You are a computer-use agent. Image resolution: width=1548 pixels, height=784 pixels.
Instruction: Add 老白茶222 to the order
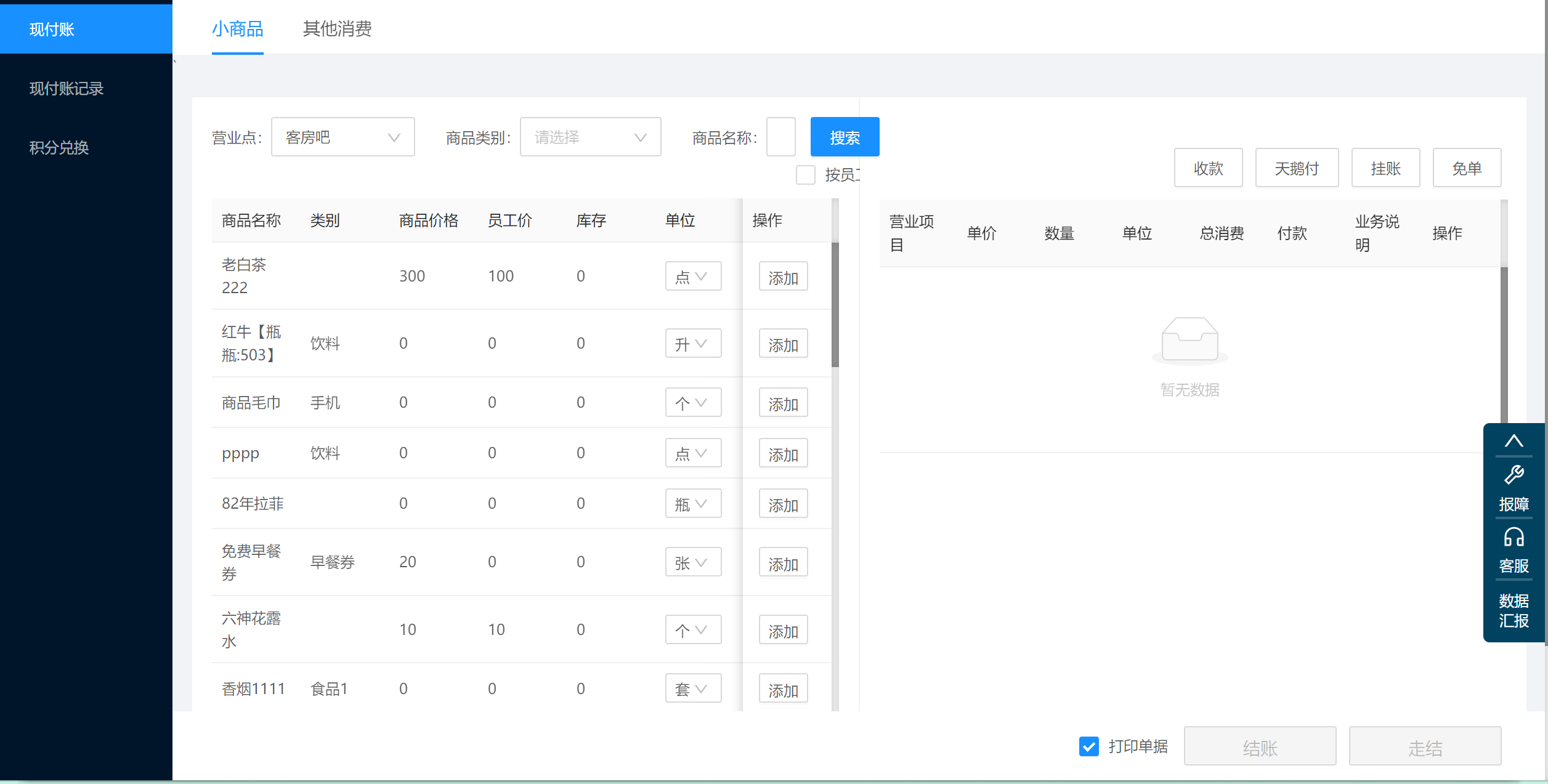click(783, 277)
